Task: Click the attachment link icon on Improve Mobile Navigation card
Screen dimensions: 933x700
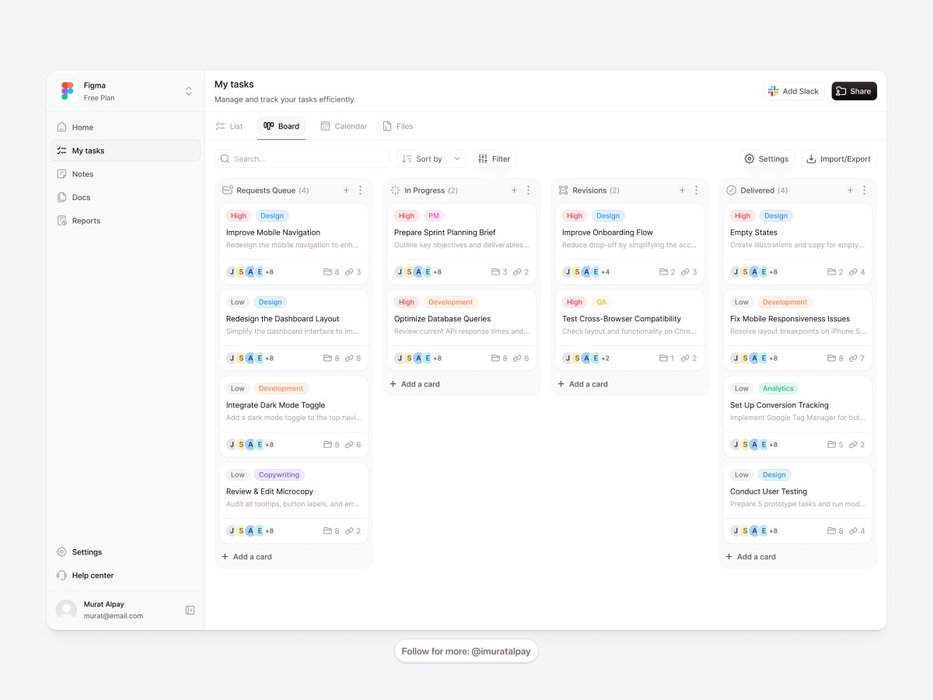Action: click(x=349, y=272)
